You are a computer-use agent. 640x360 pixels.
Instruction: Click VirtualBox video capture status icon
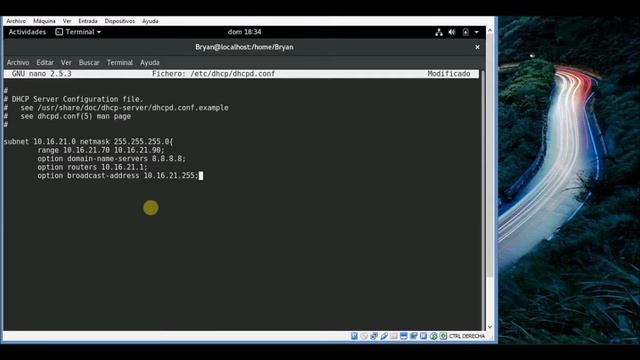pyautogui.click(x=413, y=336)
